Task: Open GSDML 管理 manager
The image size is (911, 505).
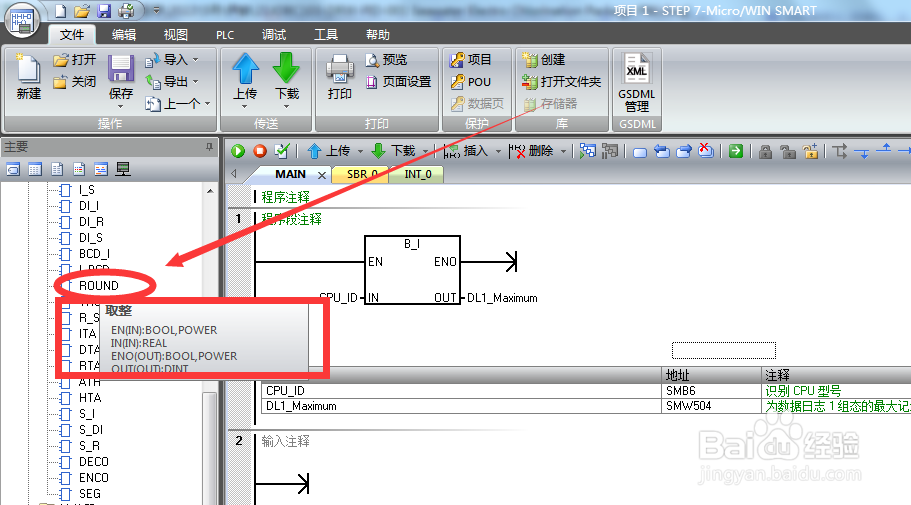Action: 637,82
